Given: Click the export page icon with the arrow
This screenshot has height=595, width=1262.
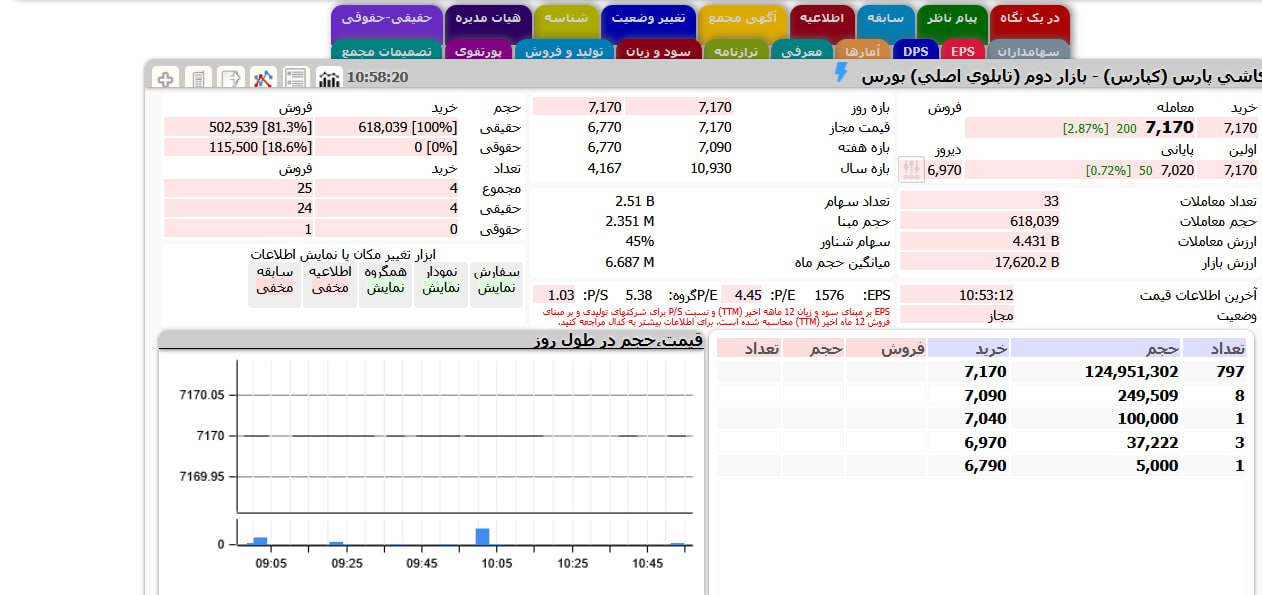Looking at the screenshot, I should click(229, 77).
